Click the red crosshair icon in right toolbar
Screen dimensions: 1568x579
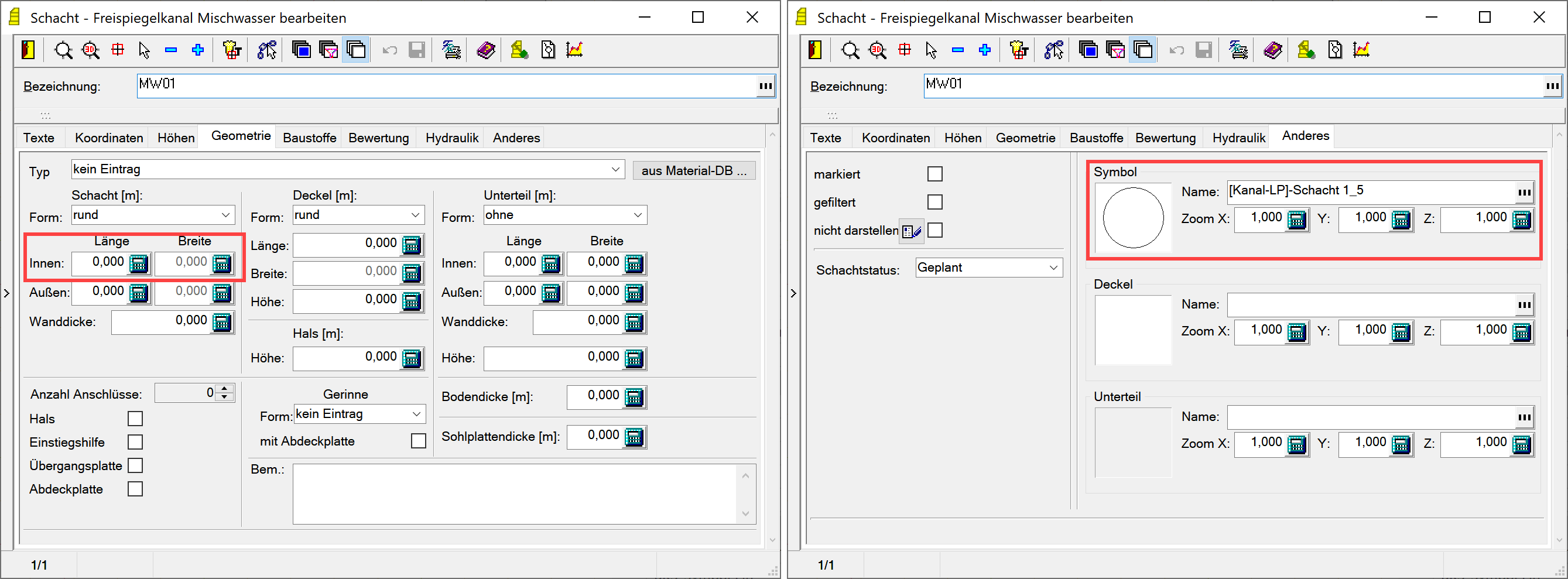(x=905, y=50)
